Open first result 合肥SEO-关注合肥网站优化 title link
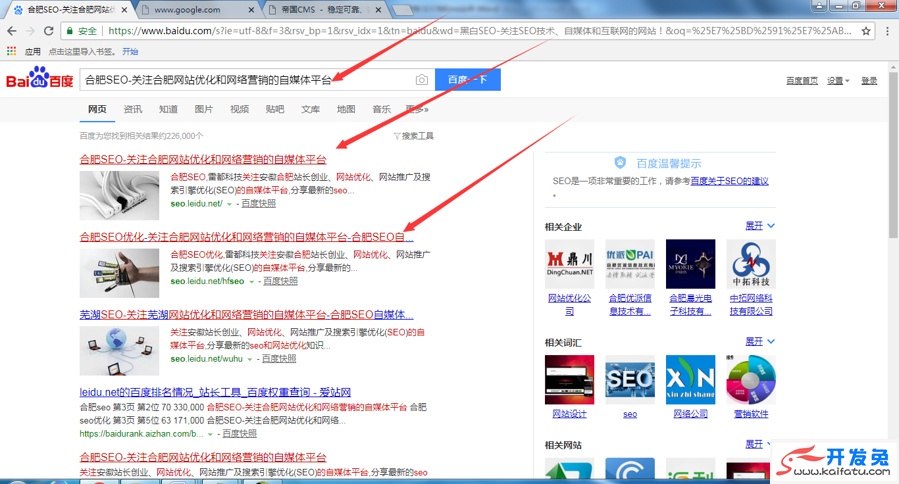899x484 pixels. click(203, 159)
